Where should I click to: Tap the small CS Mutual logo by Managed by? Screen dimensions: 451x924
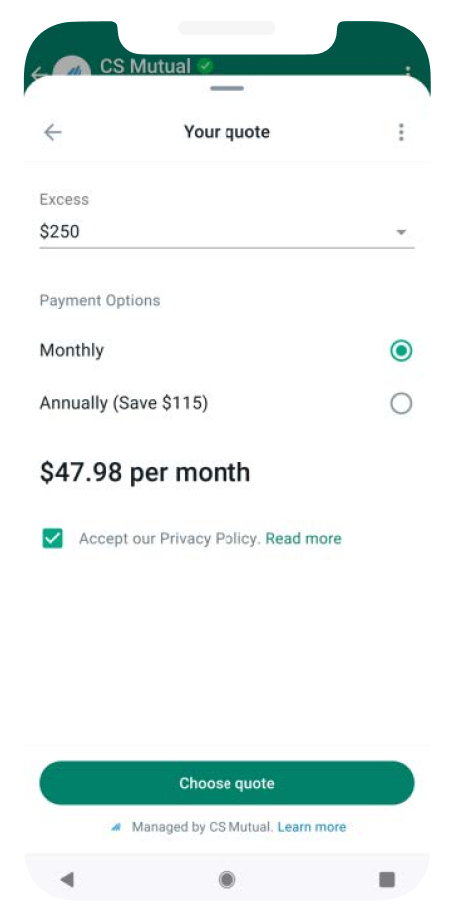click(116, 827)
